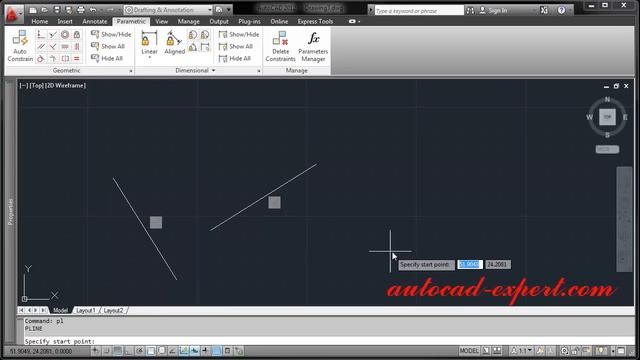Open Geometric panel settings launcher arrow
640x360 pixels.
click(131, 71)
